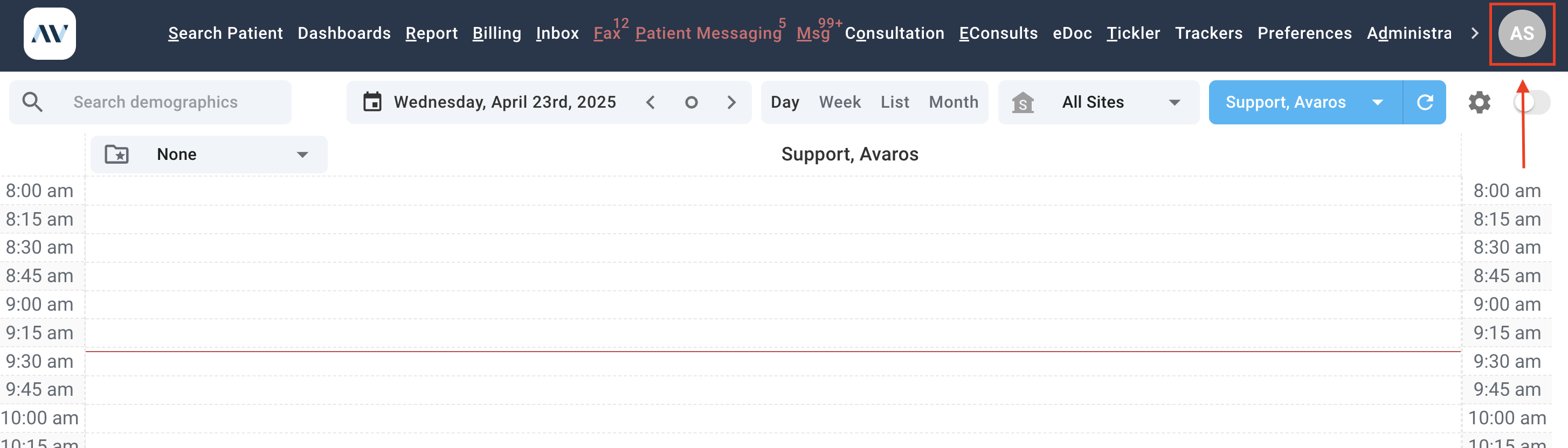This screenshot has width=1568, height=448.
Task: Click the Avaros logo icon
Action: click(x=49, y=33)
